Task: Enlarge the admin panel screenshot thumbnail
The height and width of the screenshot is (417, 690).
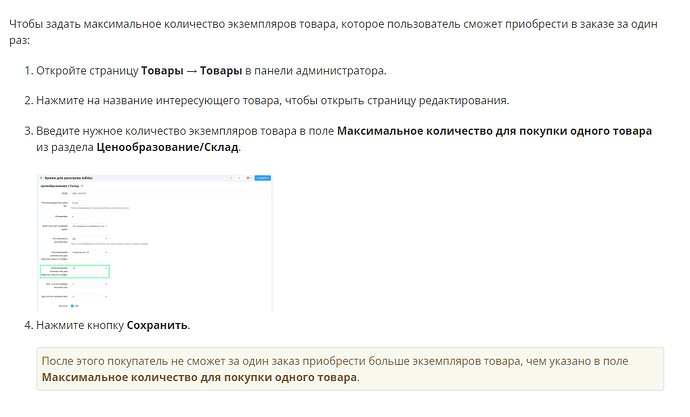Action: (155, 241)
